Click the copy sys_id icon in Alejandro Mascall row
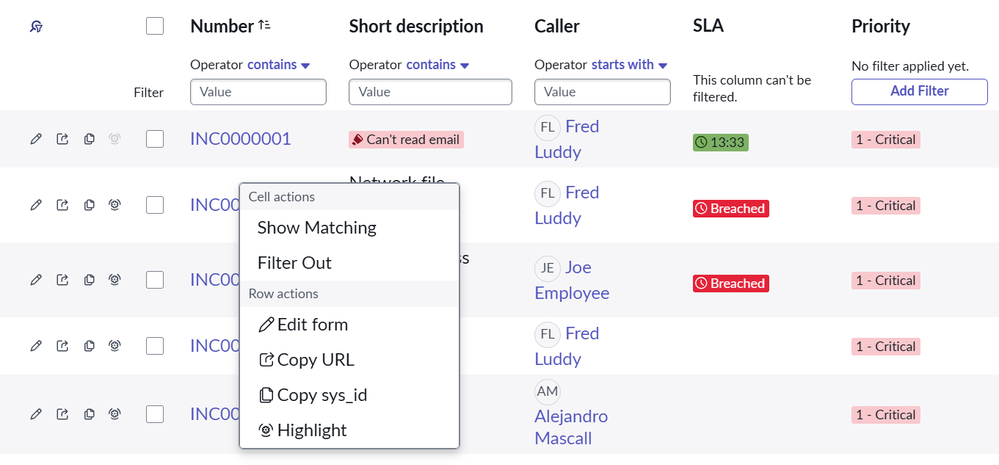Viewport: 999px width, 465px height. [x=89, y=414]
